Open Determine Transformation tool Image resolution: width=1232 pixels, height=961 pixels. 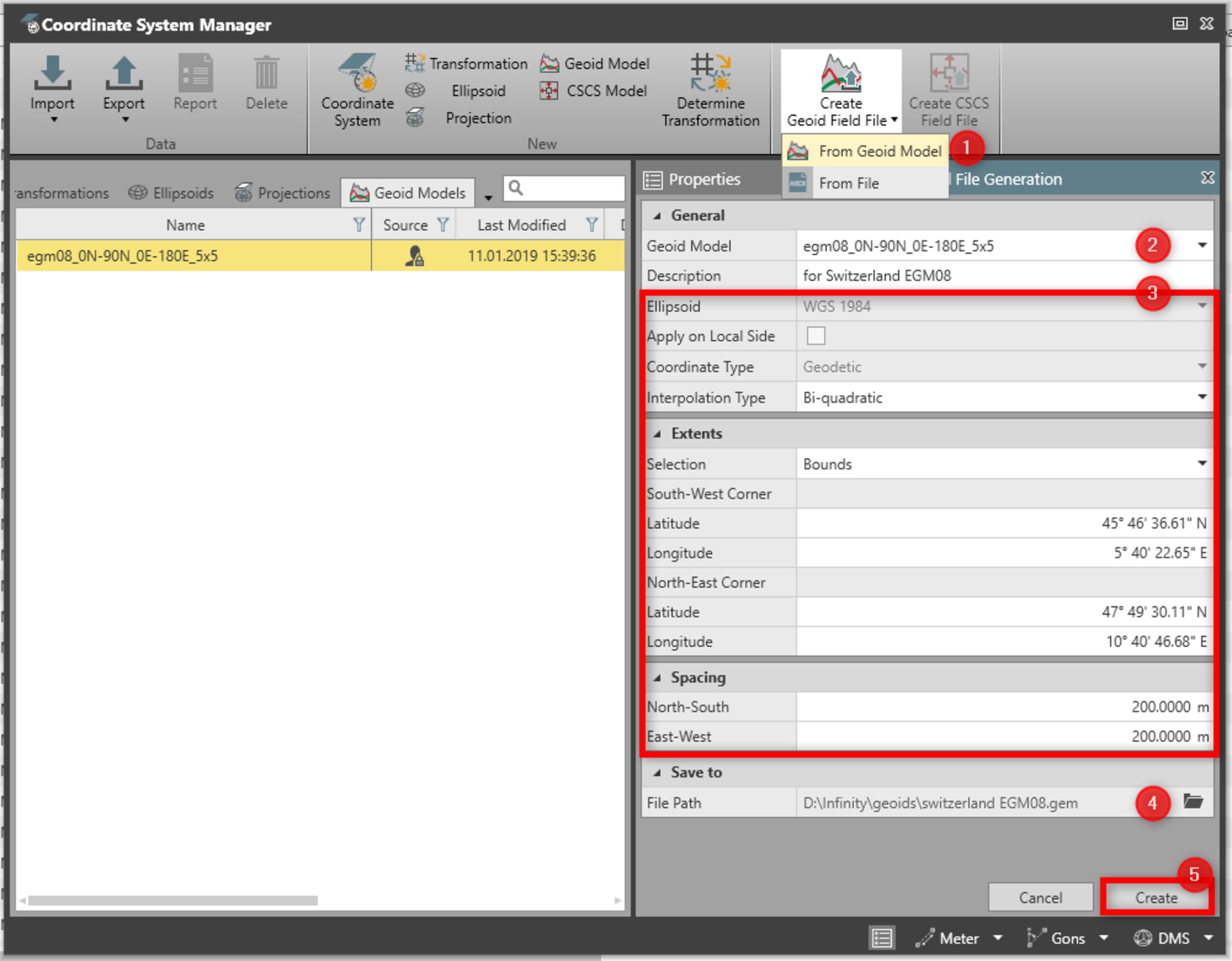pyautogui.click(x=710, y=90)
